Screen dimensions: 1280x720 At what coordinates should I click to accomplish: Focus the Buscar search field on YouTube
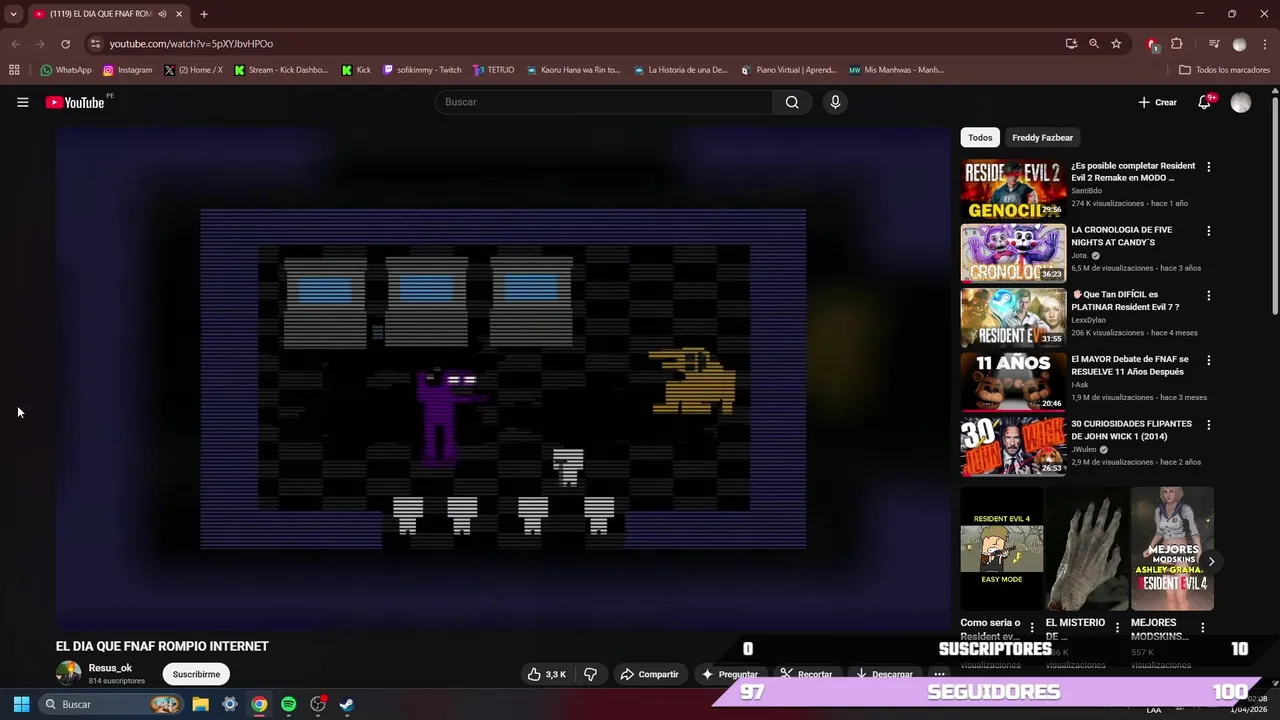tap(603, 102)
